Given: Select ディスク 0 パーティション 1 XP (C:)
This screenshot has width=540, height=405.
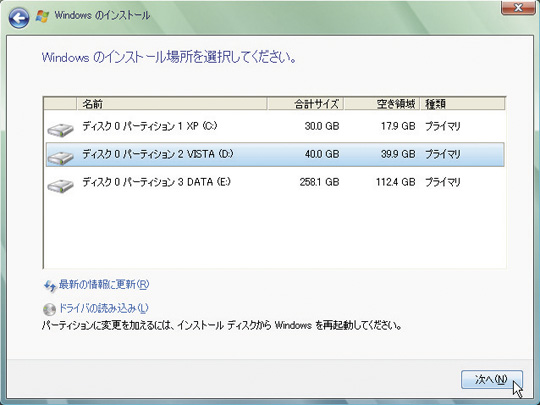Looking at the screenshot, I should 275,126.
